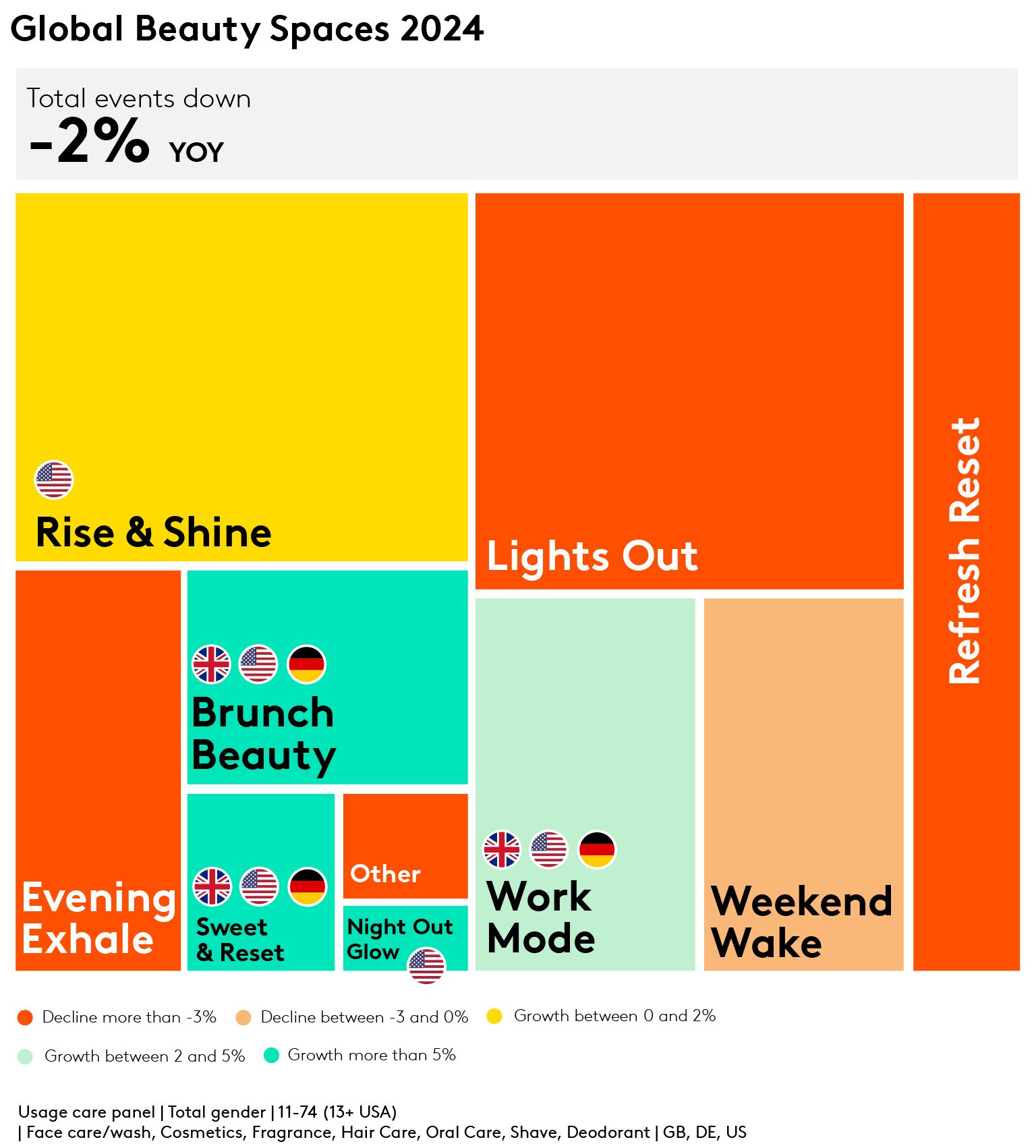The width and height of the screenshot is (1036, 1148).
Task: Click the German flag in Work Mode
Action: click(597, 849)
